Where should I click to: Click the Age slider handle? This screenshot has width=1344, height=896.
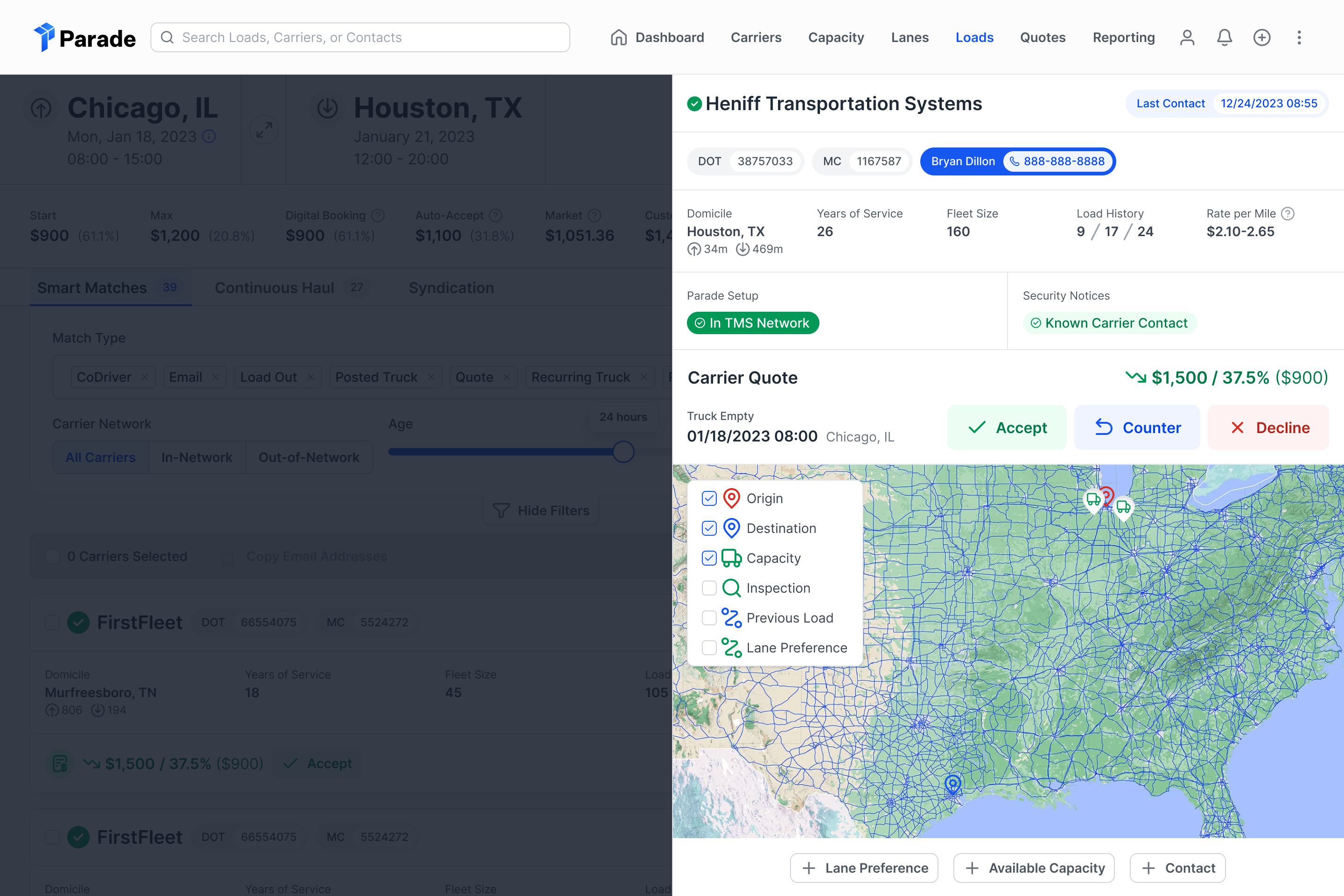click(623, 452)
